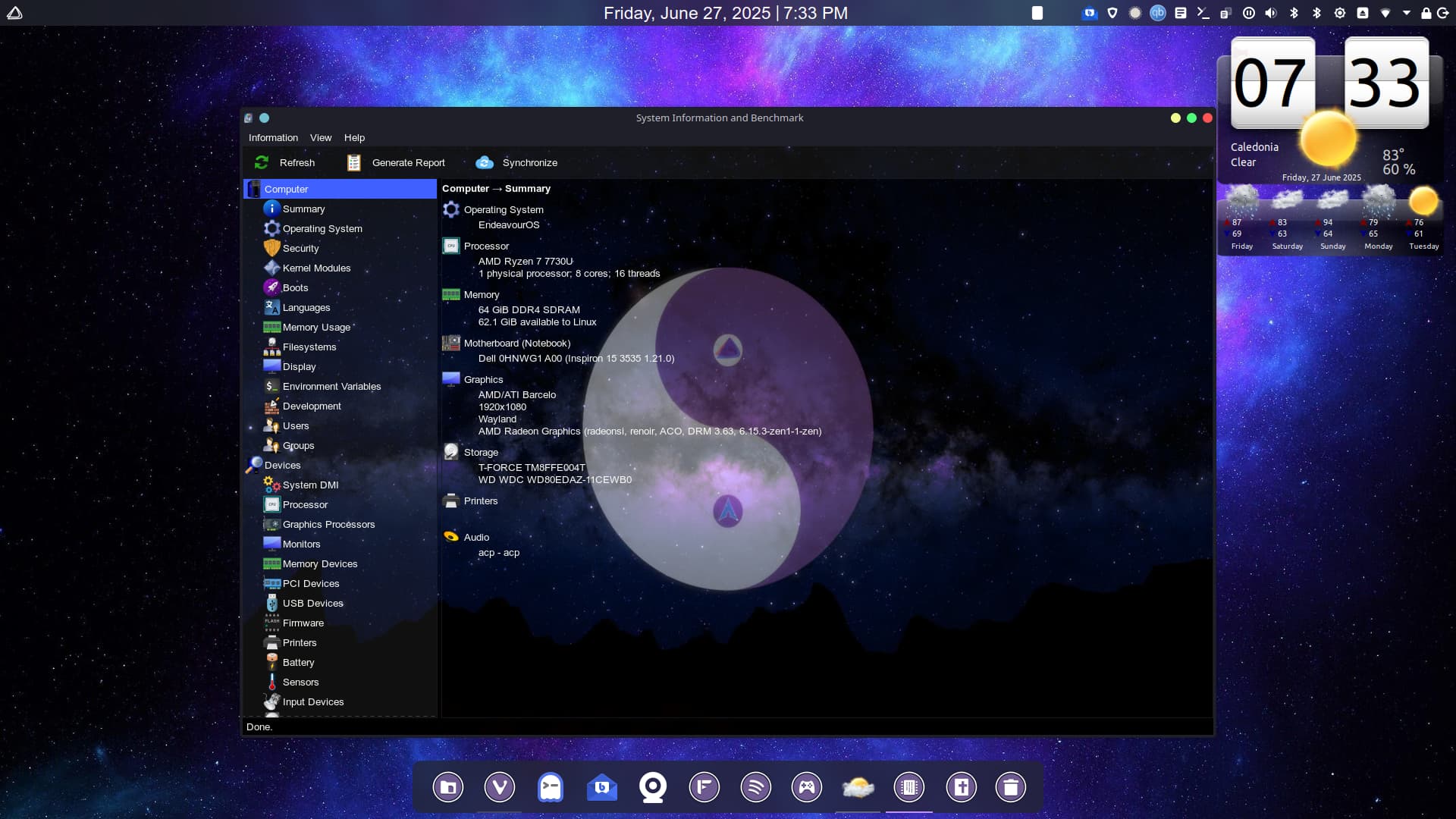Select Security shield icon in sidebar

click(x=271, y=248)
